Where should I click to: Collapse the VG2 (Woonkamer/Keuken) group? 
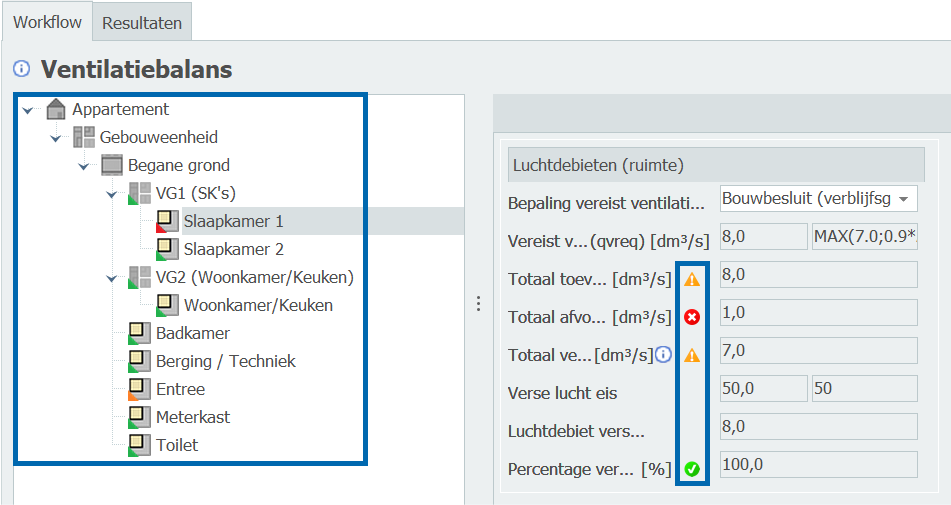111,278
